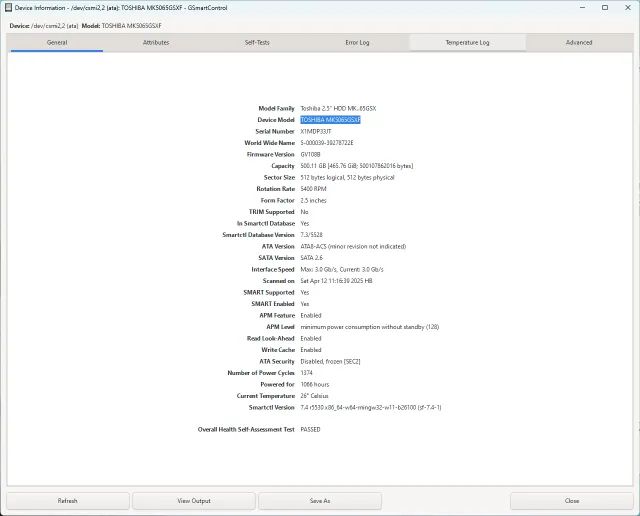Click the TRIM Supported label

tap(271, 212)
